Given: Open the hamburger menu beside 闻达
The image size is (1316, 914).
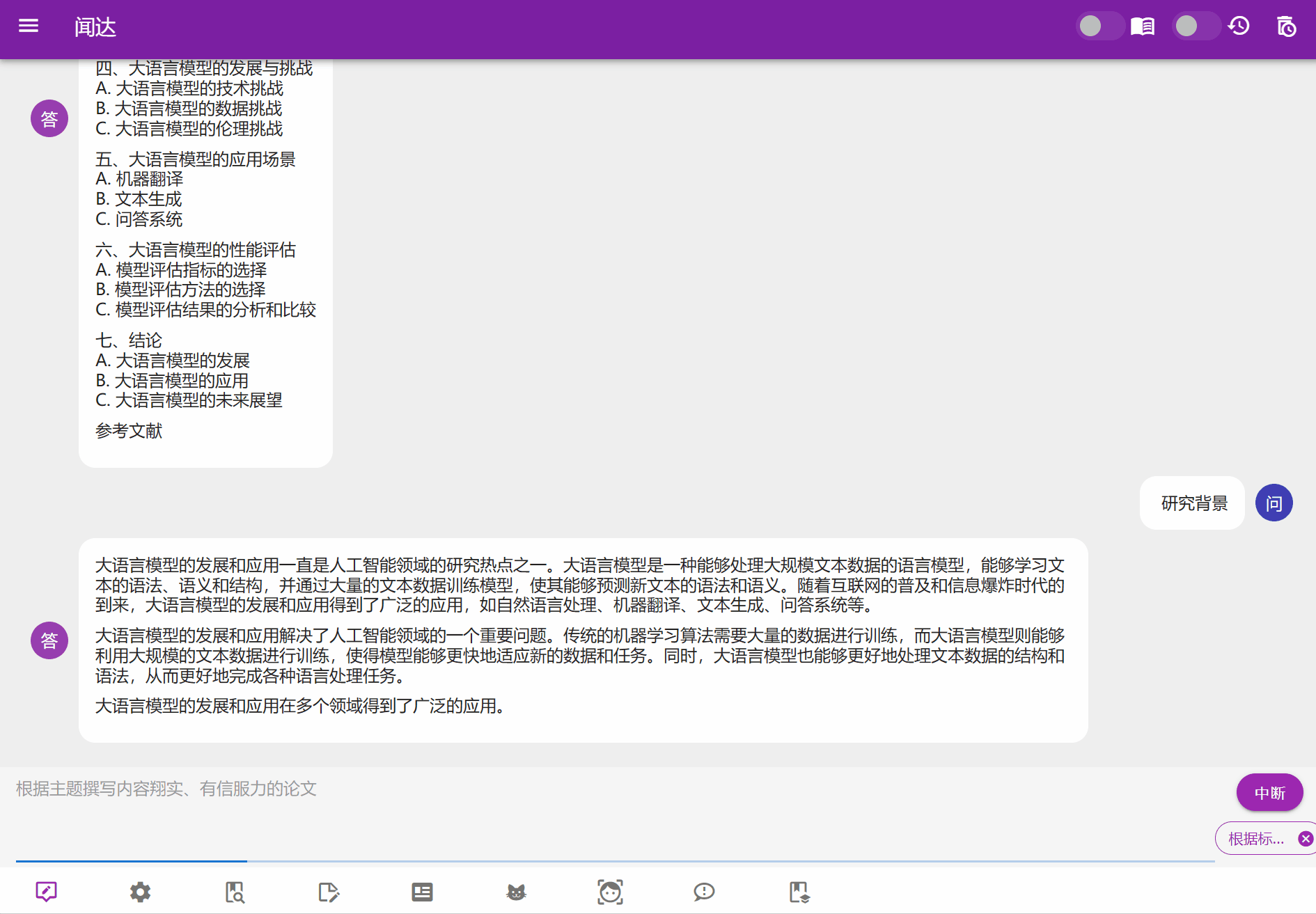Looking at the screenshot, I should pos(29,26).
